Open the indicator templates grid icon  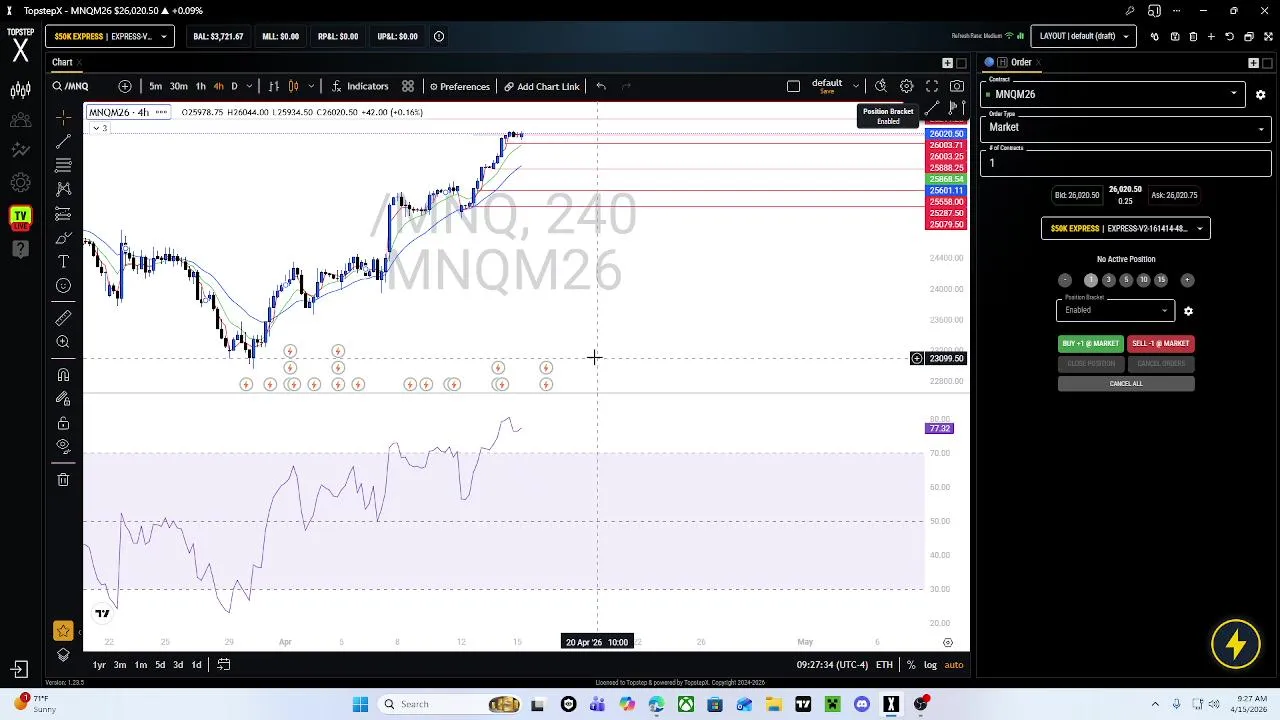click(x=408, y=86)
